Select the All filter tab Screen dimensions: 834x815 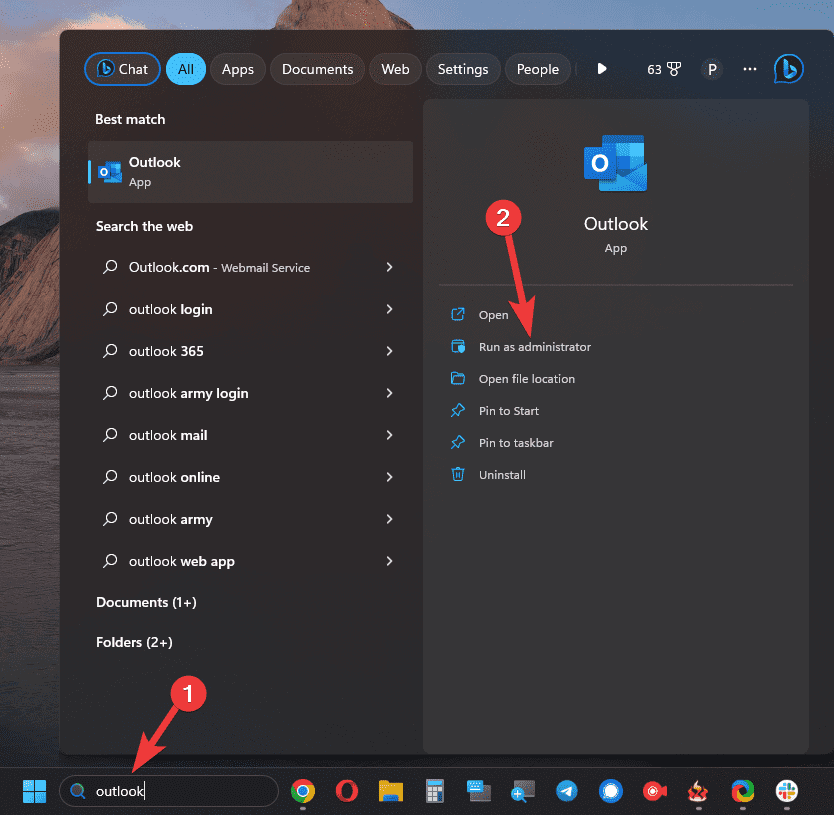tap(186, 69)
